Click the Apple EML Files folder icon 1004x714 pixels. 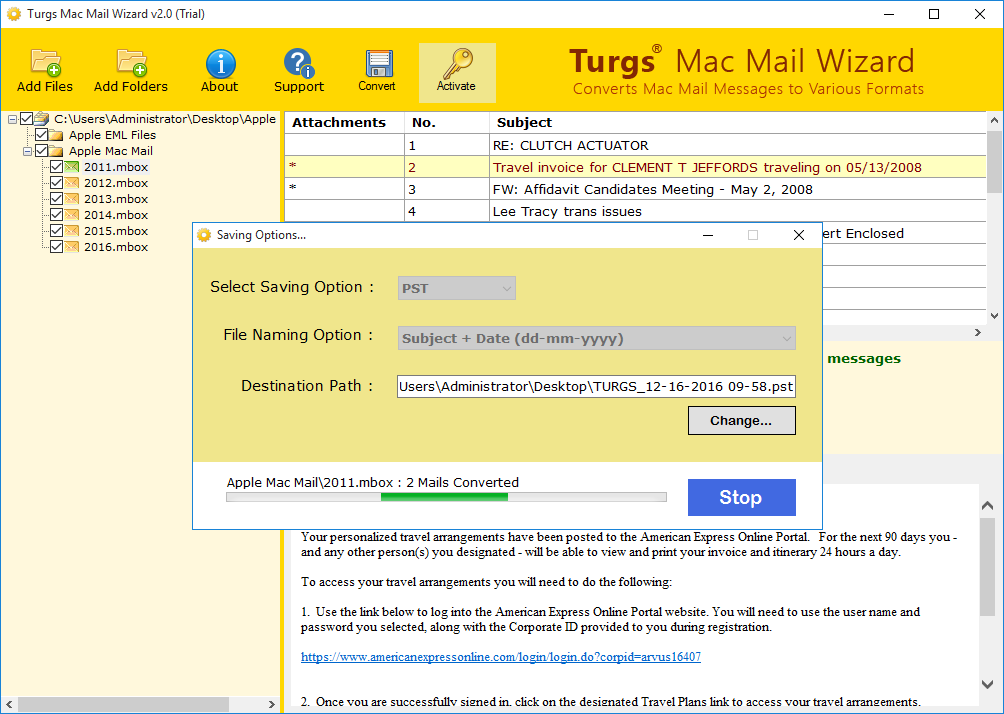(x=56, y=135)
